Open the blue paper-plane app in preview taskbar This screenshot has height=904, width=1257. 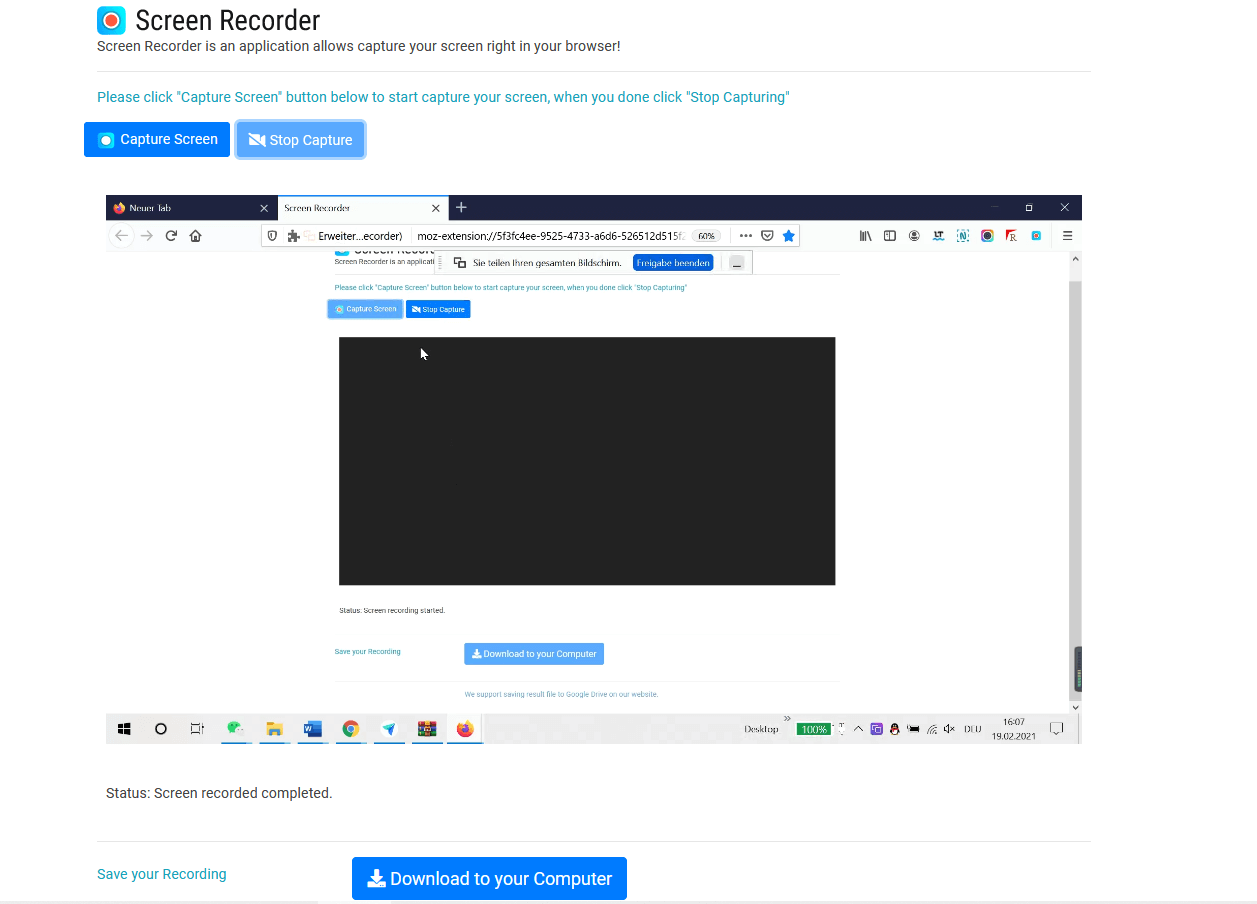pos(389,729)
